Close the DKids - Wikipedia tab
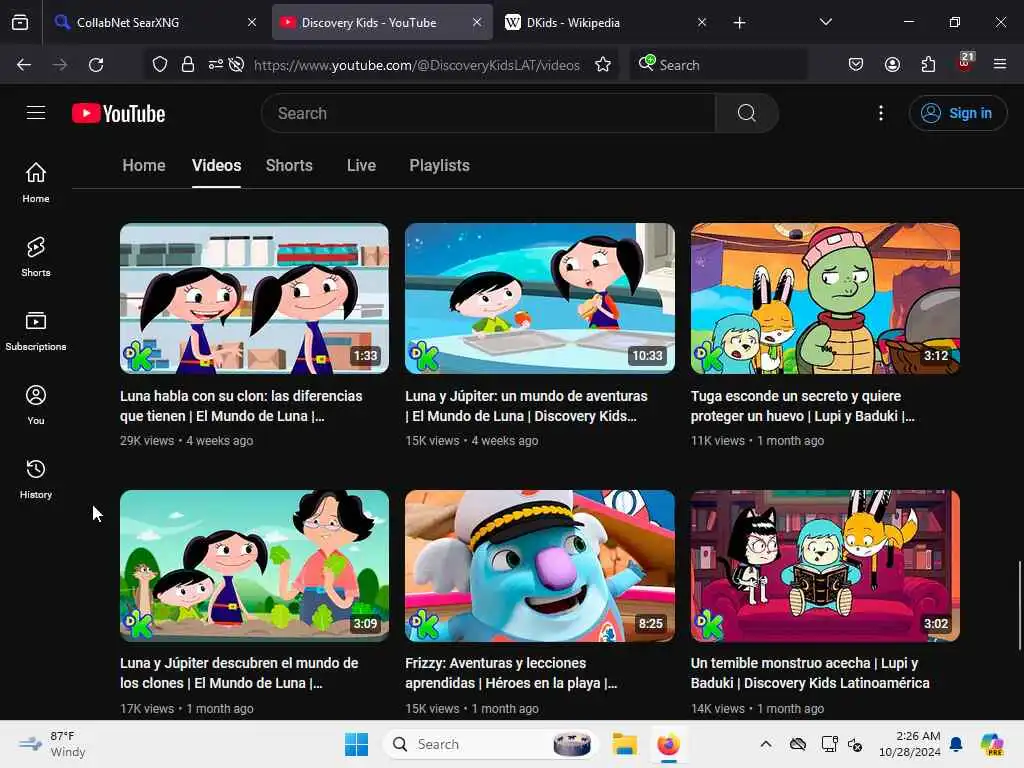 [x=701, y=22]
